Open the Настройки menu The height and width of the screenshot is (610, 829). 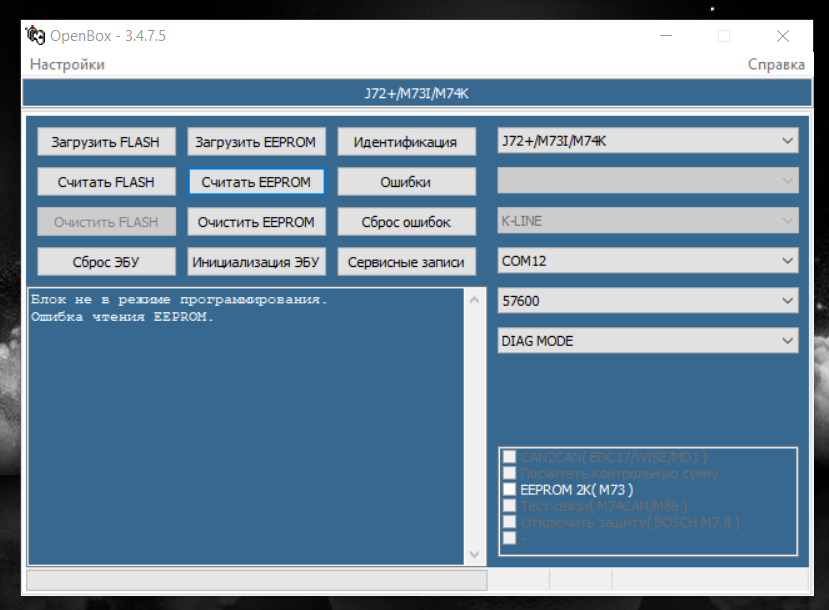[x=67, y=64]
